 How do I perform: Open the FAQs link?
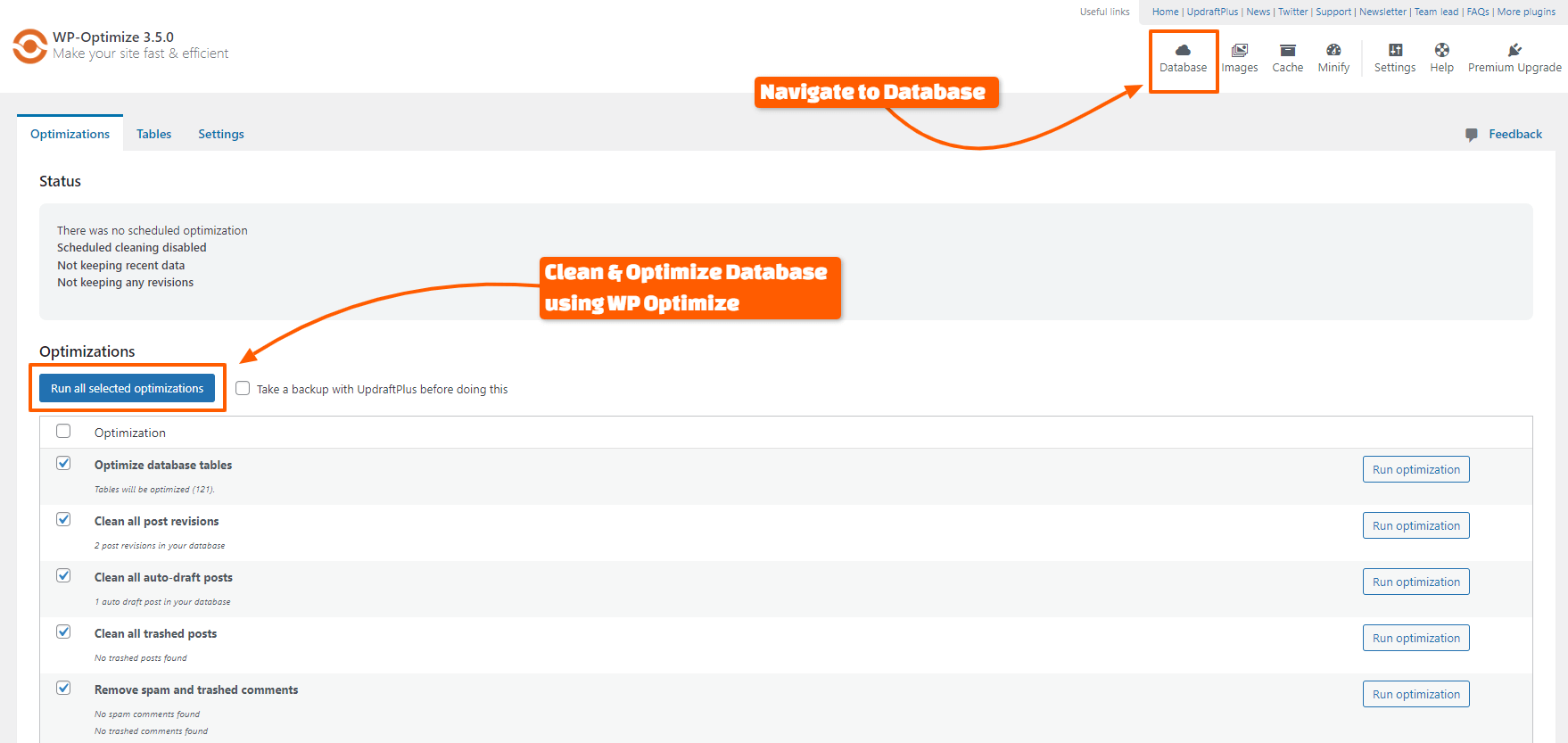pyautogui.click(x=1478, y=12)
